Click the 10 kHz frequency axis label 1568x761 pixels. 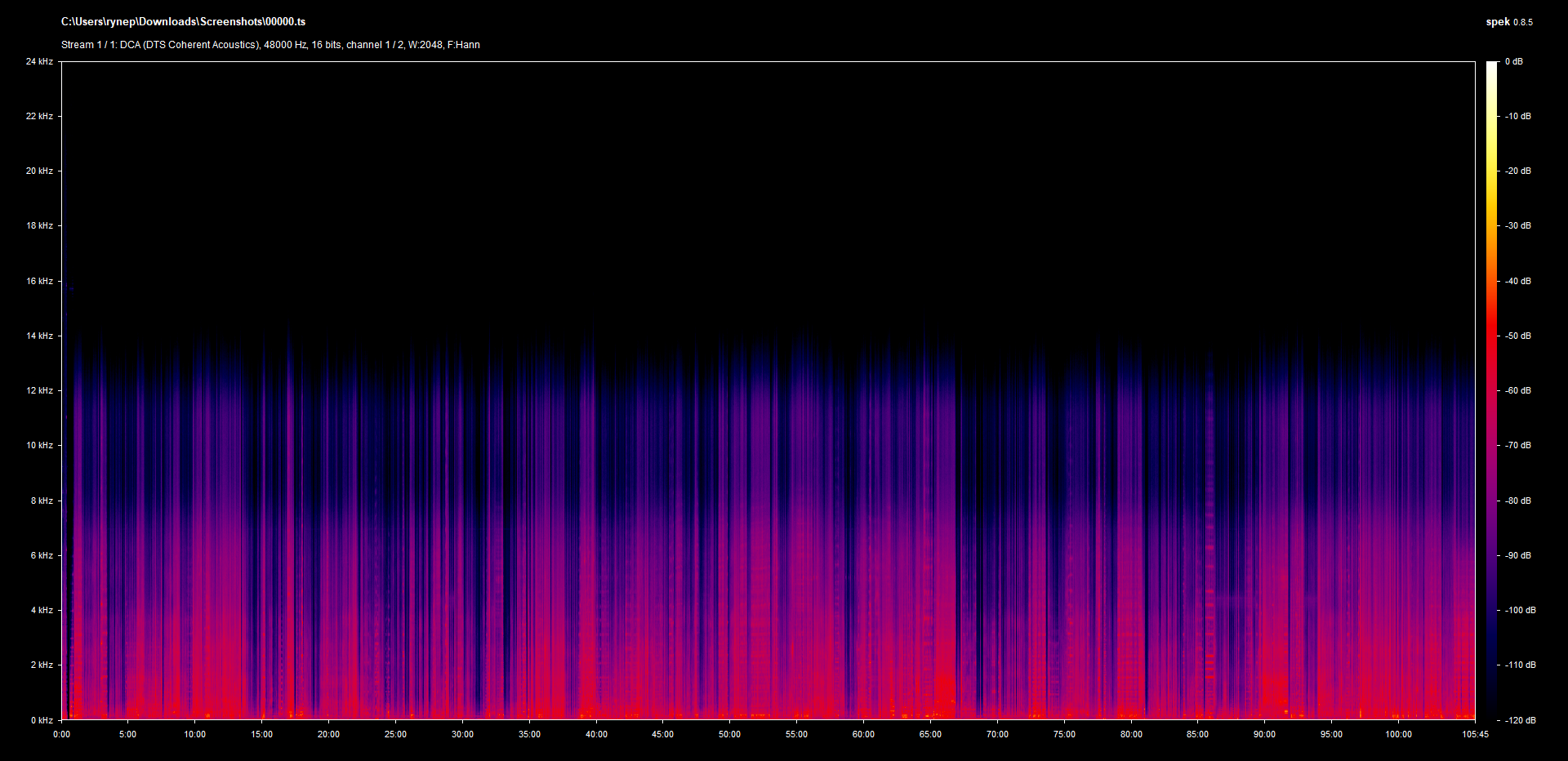click(x=39, y=446)
